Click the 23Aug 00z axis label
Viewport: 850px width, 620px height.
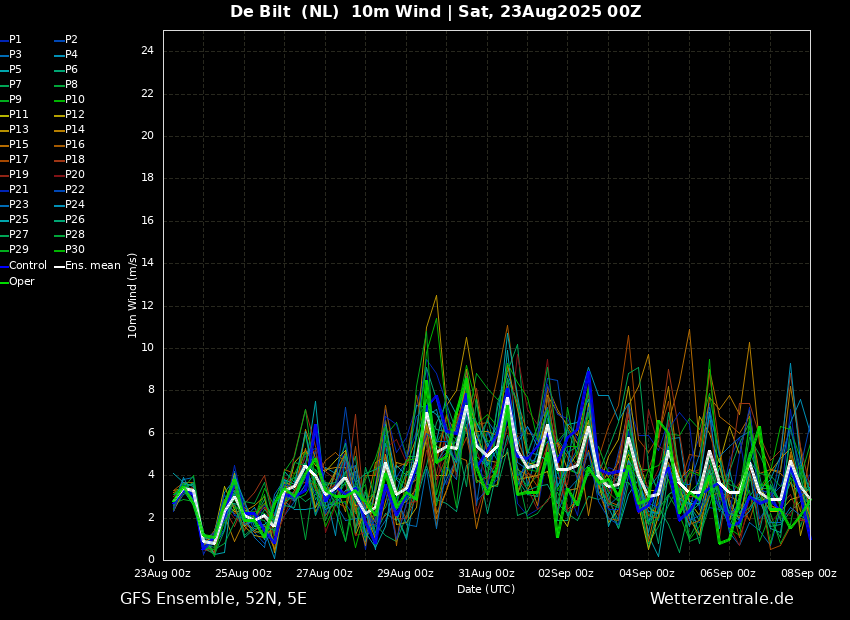(163, 573)
